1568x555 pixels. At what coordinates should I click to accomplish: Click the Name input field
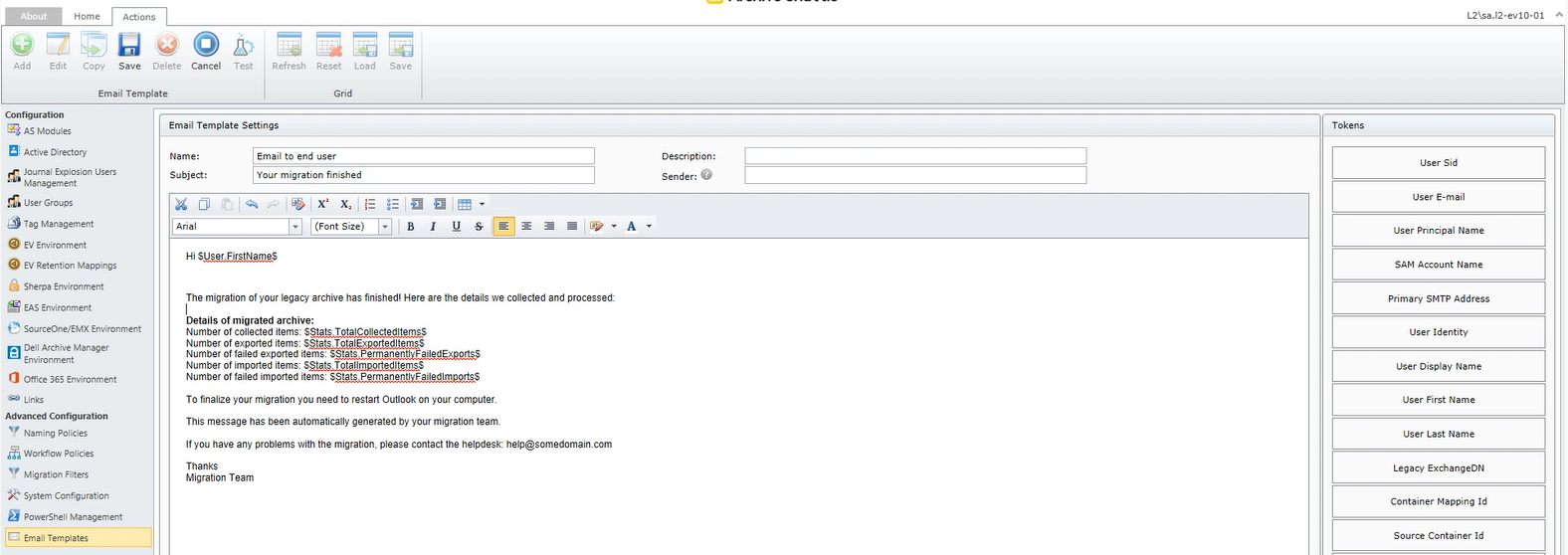coord(424,156)
